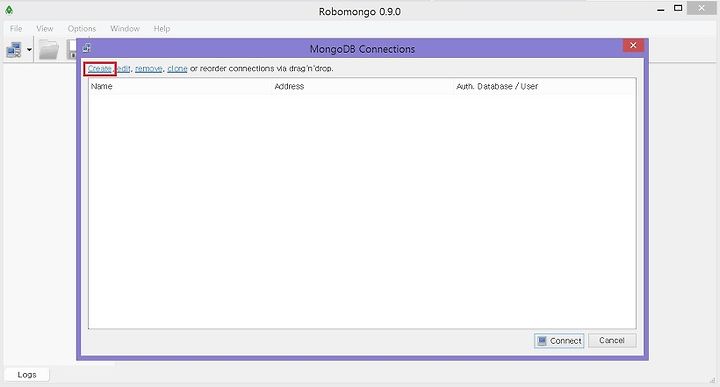Image resolution: width=720 pixels, height=387 pixels.
Task: Click the open folder toolbar icon
Action: [49, 50]
